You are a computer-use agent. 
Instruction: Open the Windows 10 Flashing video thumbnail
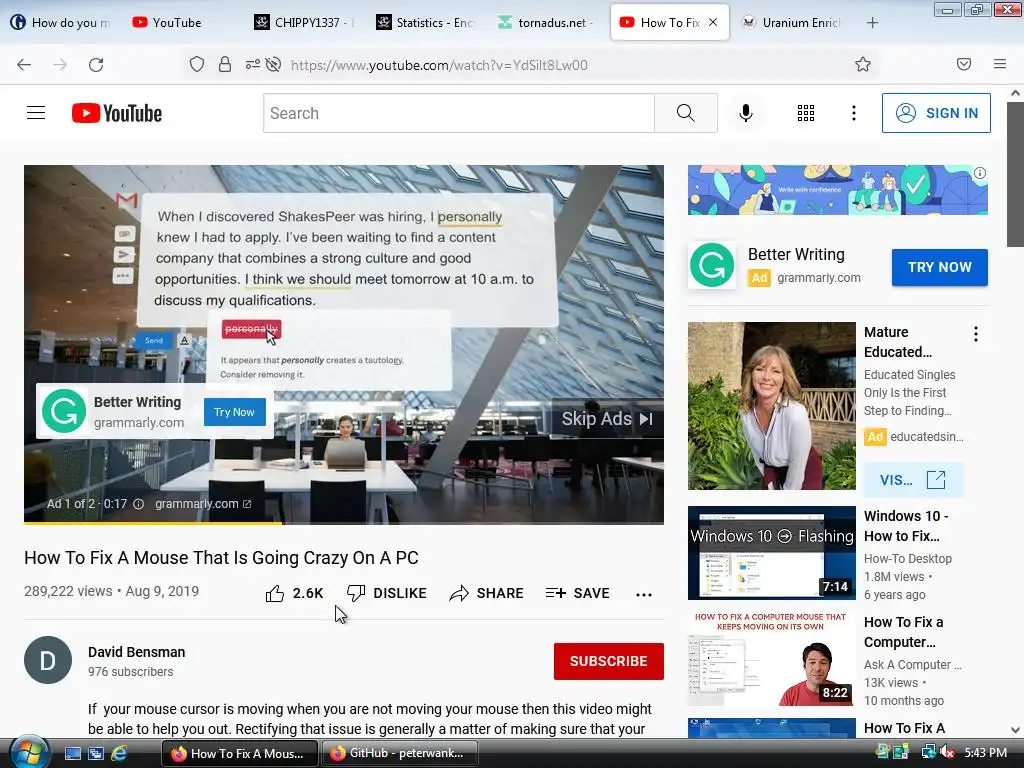click(x=771, y=552)
